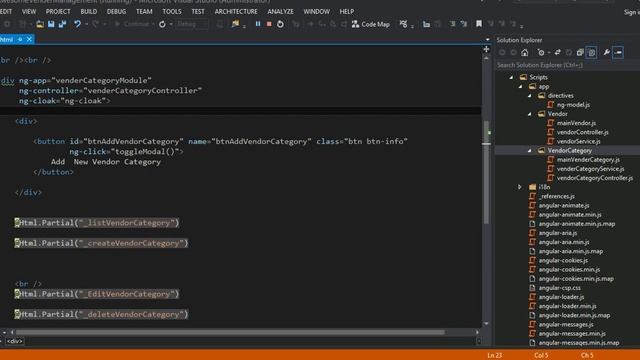Image resolution: width=640 pixels, height=360 pixels.
Task: Open the TOOLS menu
Action: pyautogui.click(x=172, y=12)
